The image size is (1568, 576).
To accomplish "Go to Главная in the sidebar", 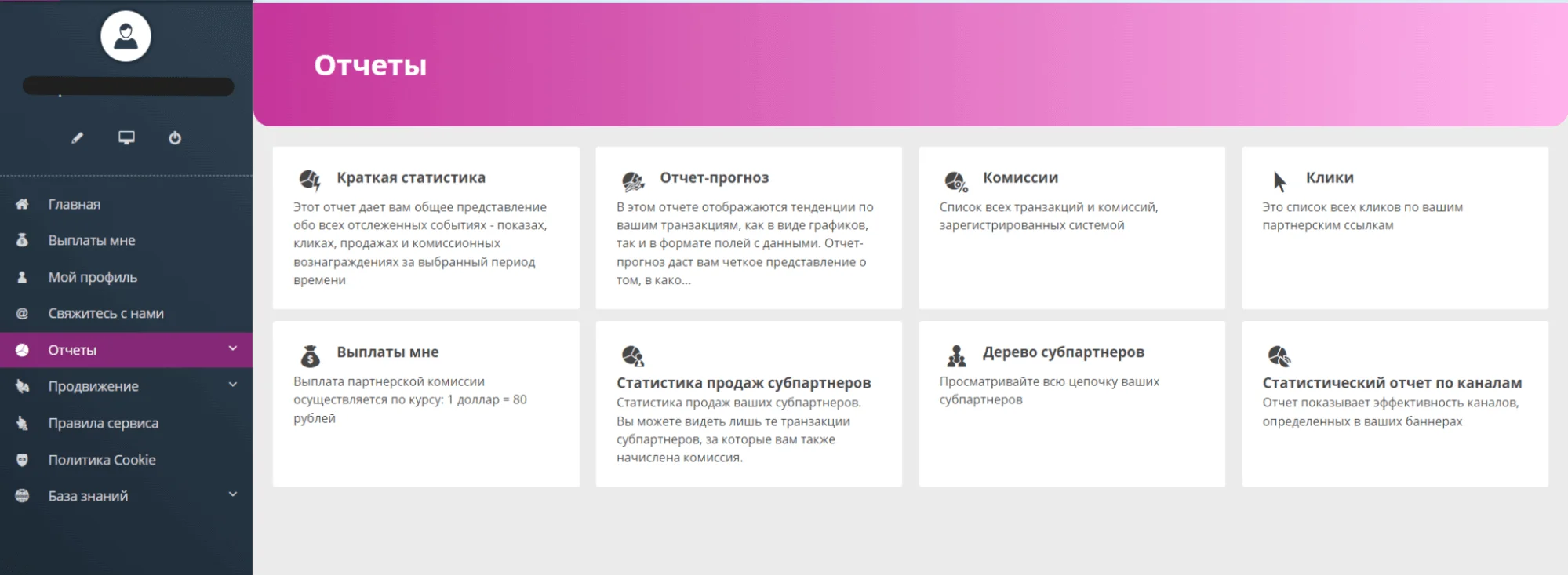I will click(75, 204).
